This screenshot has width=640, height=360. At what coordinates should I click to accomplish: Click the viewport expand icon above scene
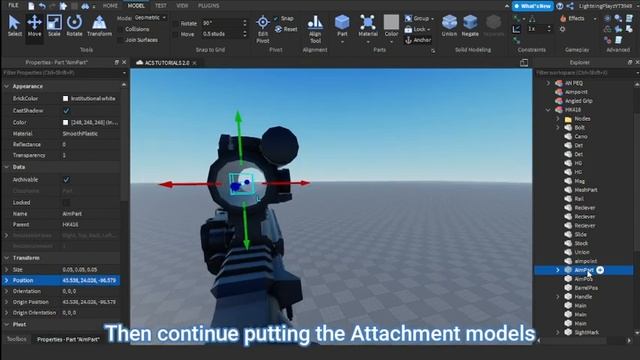[524, 62]
